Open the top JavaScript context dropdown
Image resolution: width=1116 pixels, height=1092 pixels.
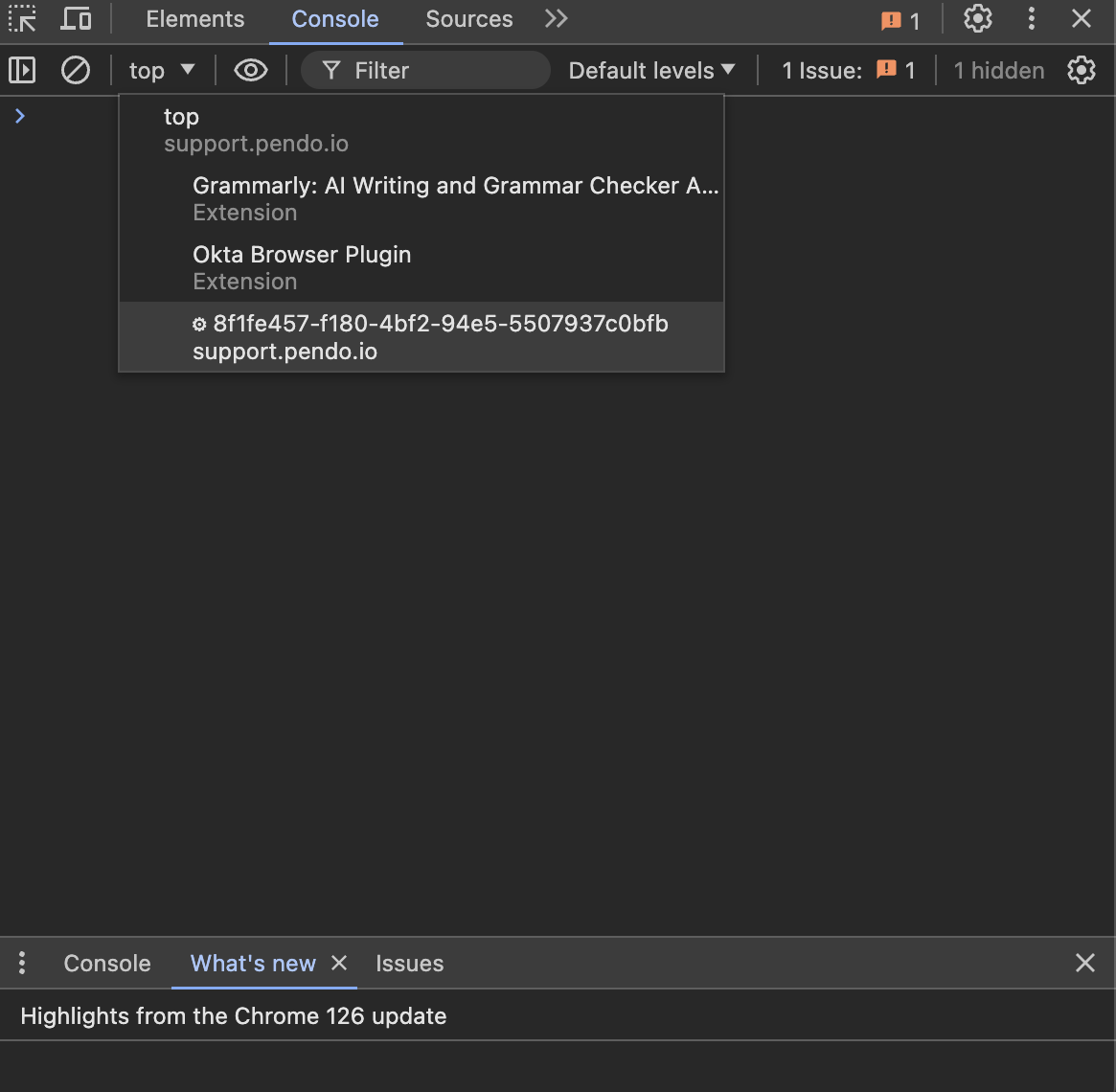point(162,71)
